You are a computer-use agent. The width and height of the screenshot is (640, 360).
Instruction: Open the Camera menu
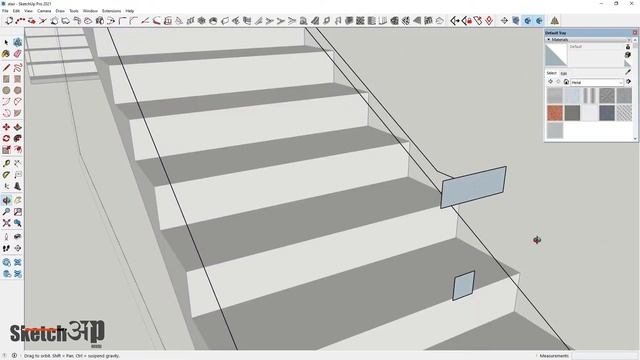[x=44, y=11]
